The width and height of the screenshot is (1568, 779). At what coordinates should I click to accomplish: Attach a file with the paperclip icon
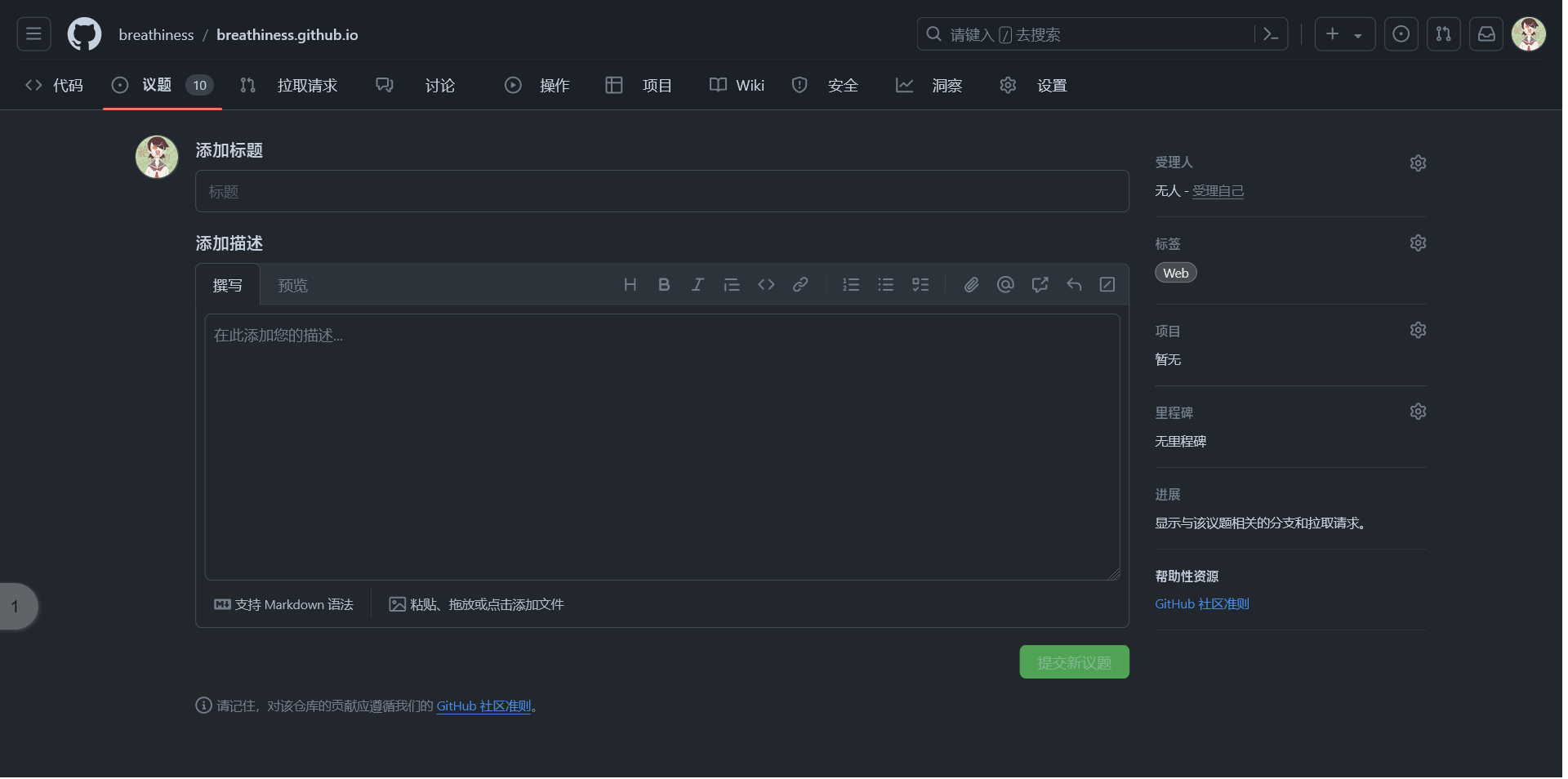(971, 284)
